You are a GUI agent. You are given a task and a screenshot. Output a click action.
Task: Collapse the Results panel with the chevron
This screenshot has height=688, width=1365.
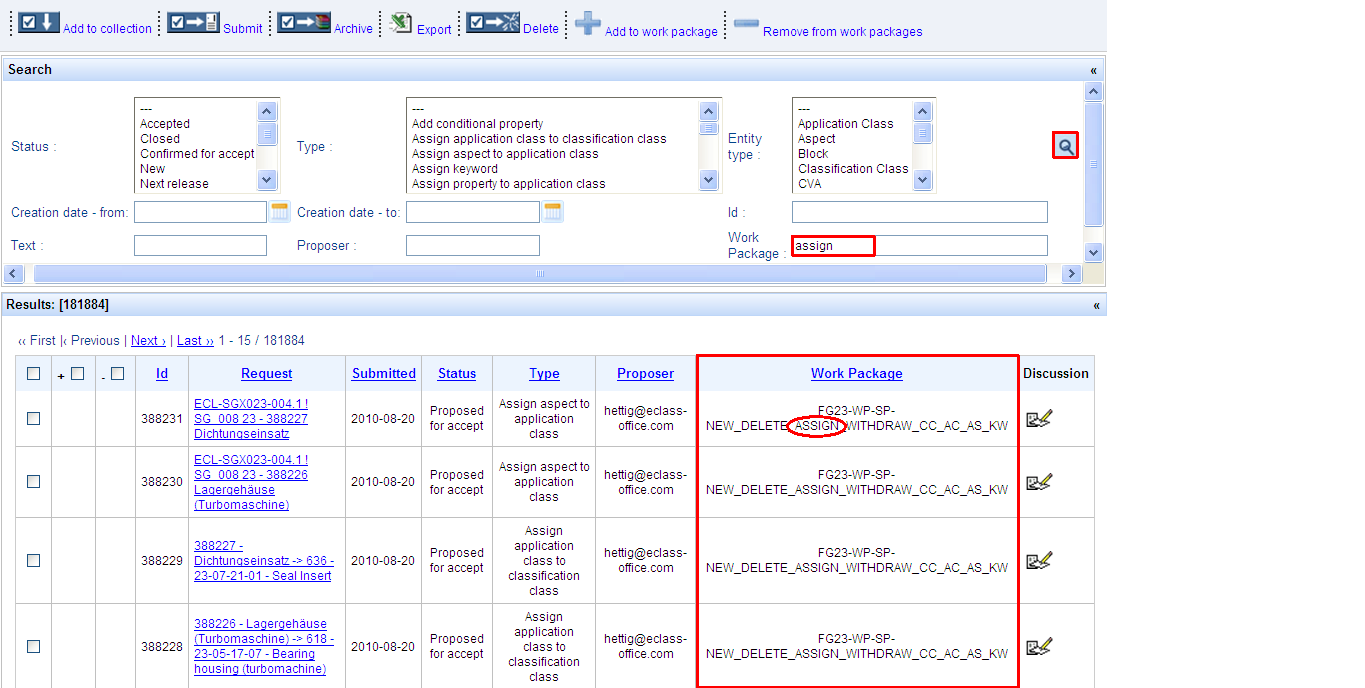pos(1095,305)
